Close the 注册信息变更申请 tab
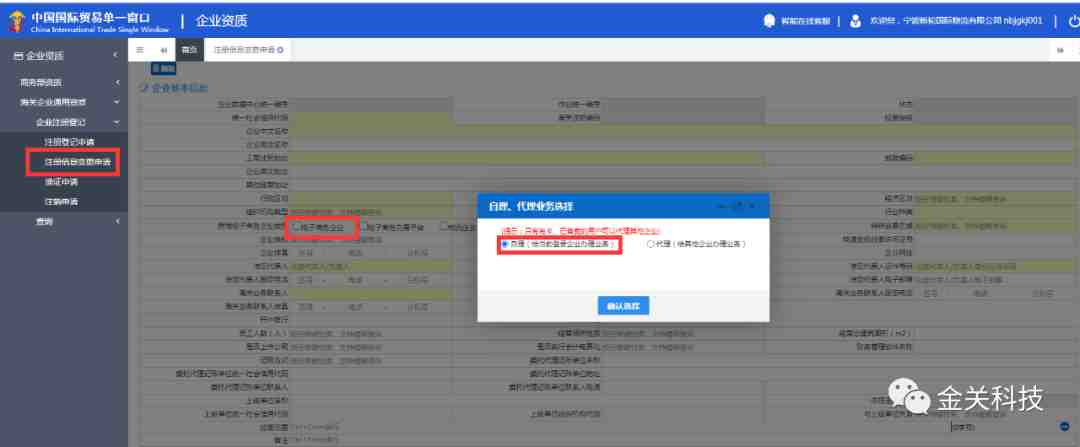The width and height of the screenshot is (1080, 447). pos(280,49)
